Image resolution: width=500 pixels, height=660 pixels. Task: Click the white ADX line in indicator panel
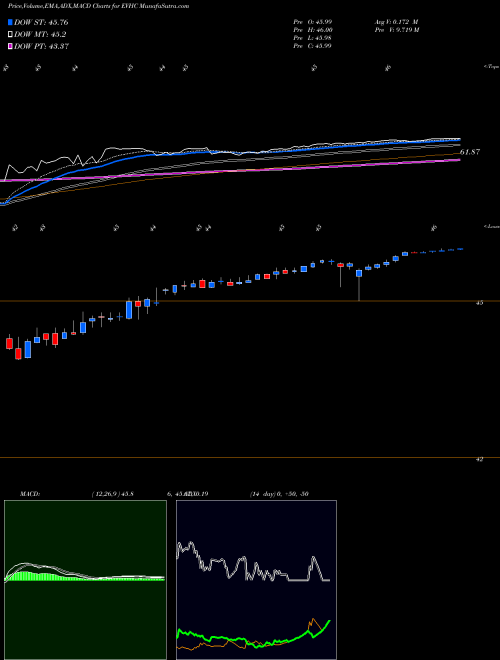pyautogui.click(x=253, y=564)
